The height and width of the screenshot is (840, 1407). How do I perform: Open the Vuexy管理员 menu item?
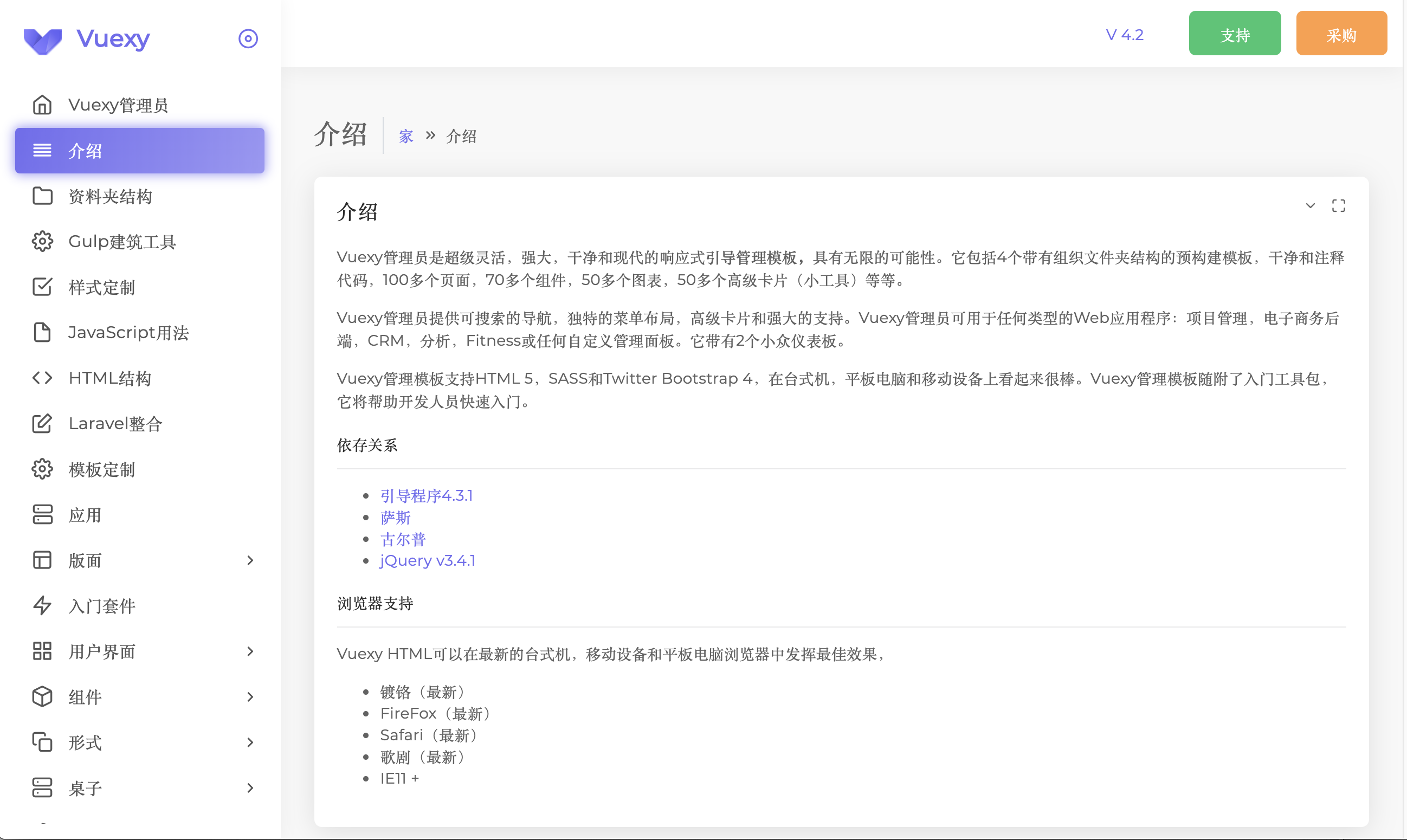pyautogui.click(x=140, y=105)
